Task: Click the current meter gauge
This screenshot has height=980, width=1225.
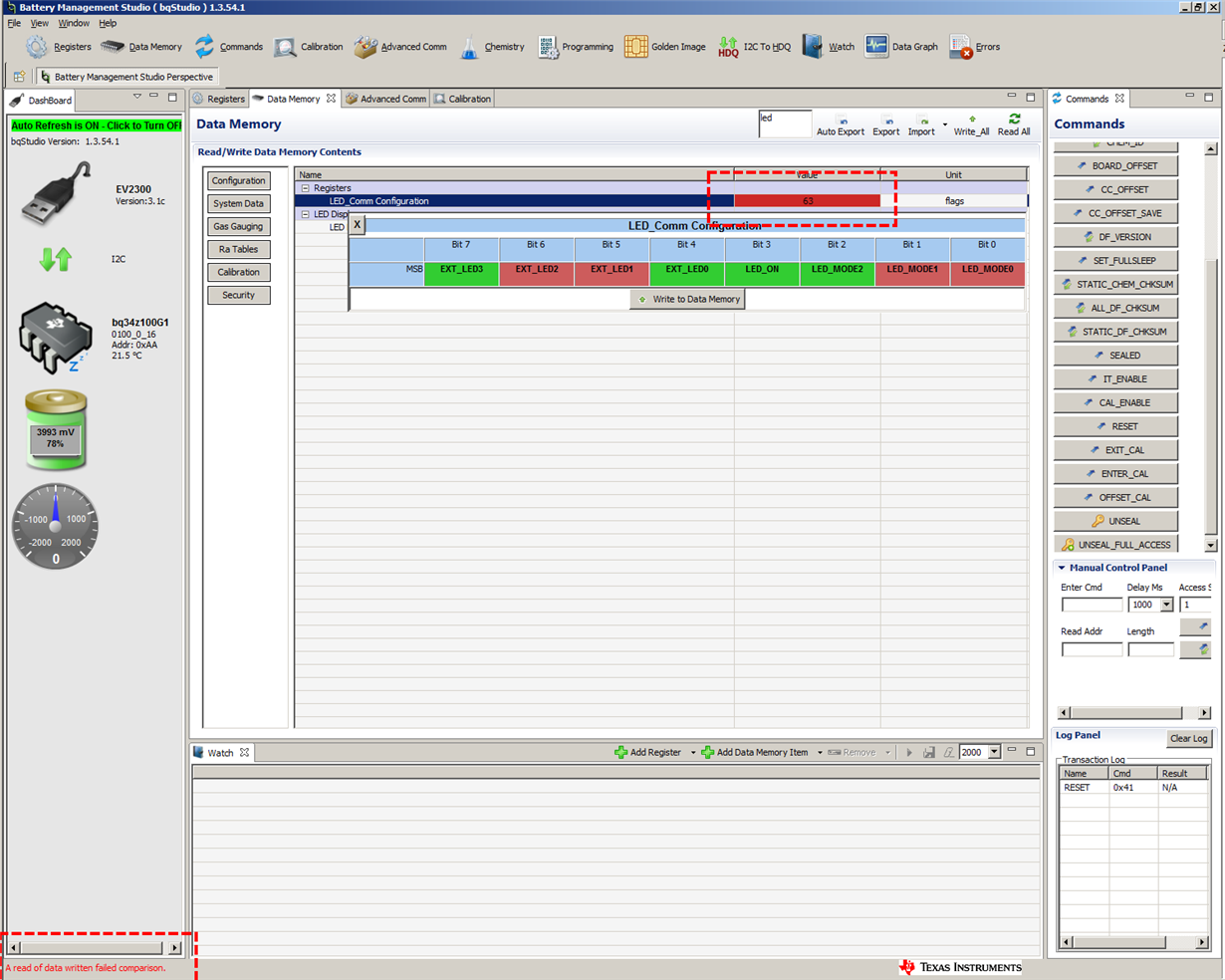Action: [x=56, y=526]
